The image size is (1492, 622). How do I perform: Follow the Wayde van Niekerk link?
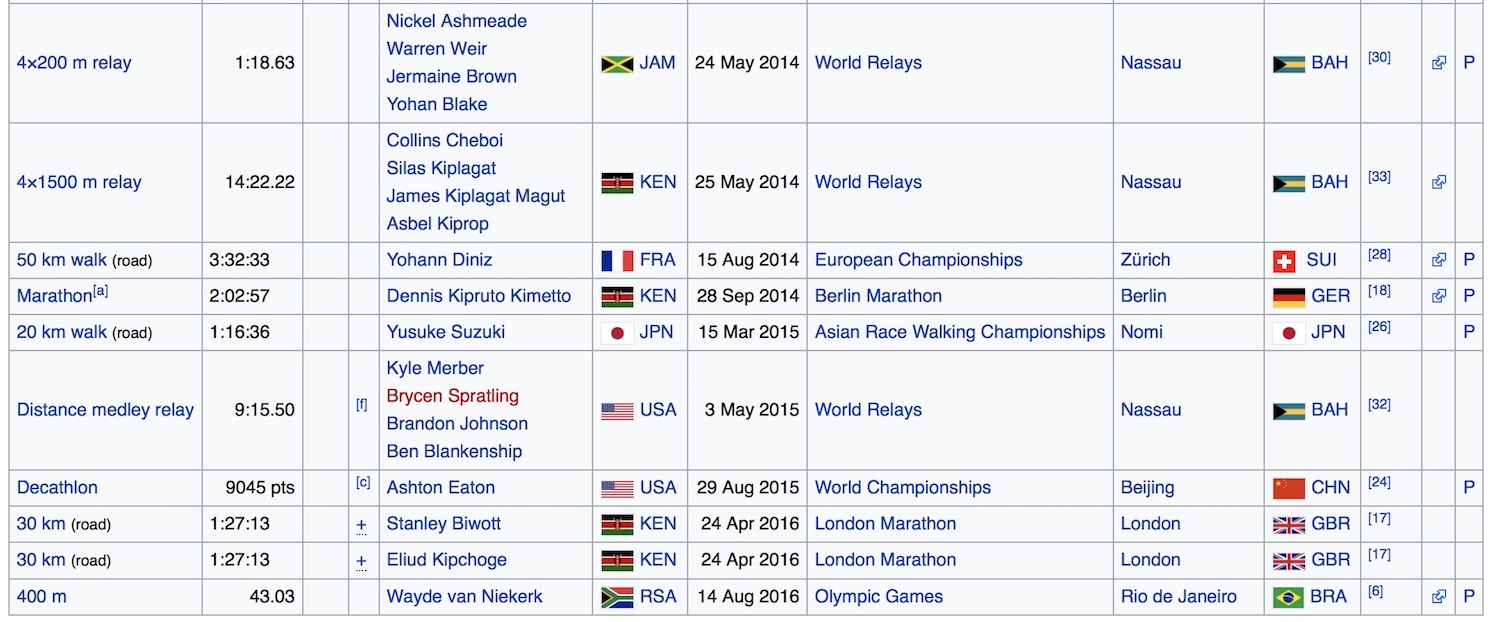[x=464, y=597]
